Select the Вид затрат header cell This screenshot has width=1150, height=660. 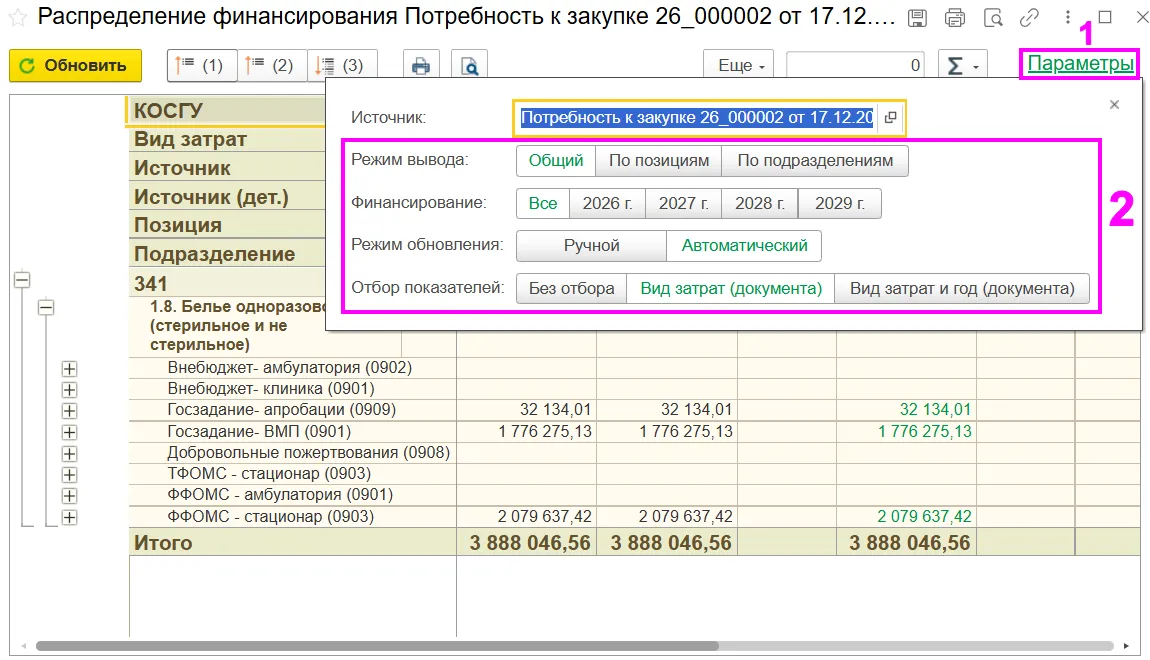click(227, 139)
